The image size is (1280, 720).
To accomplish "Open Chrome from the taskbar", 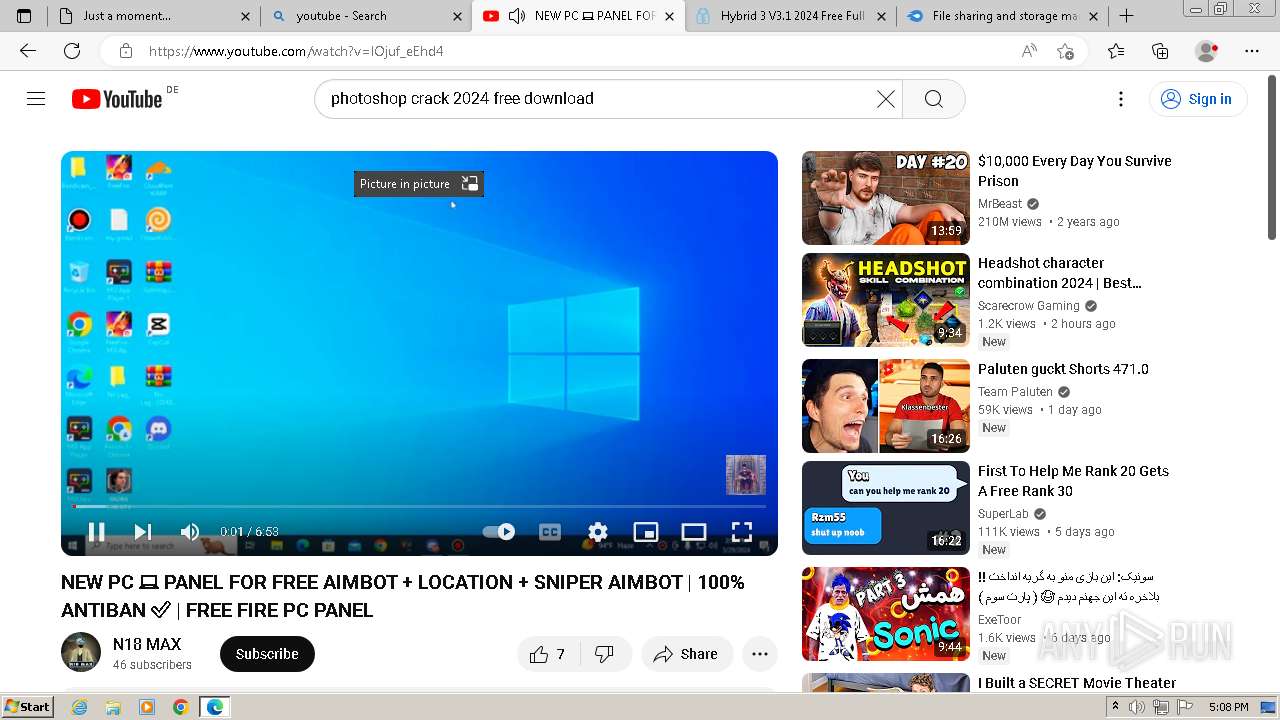I will [180, 707].
